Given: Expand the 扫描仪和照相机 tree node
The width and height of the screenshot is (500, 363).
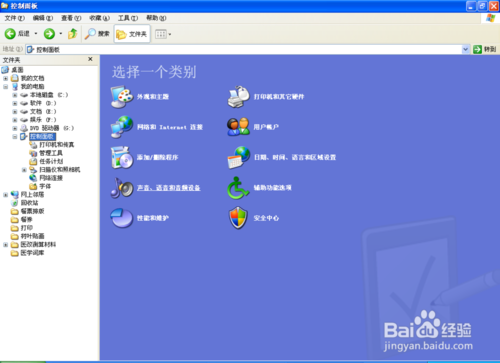Looking at the screenshot, I should point(24,170).
